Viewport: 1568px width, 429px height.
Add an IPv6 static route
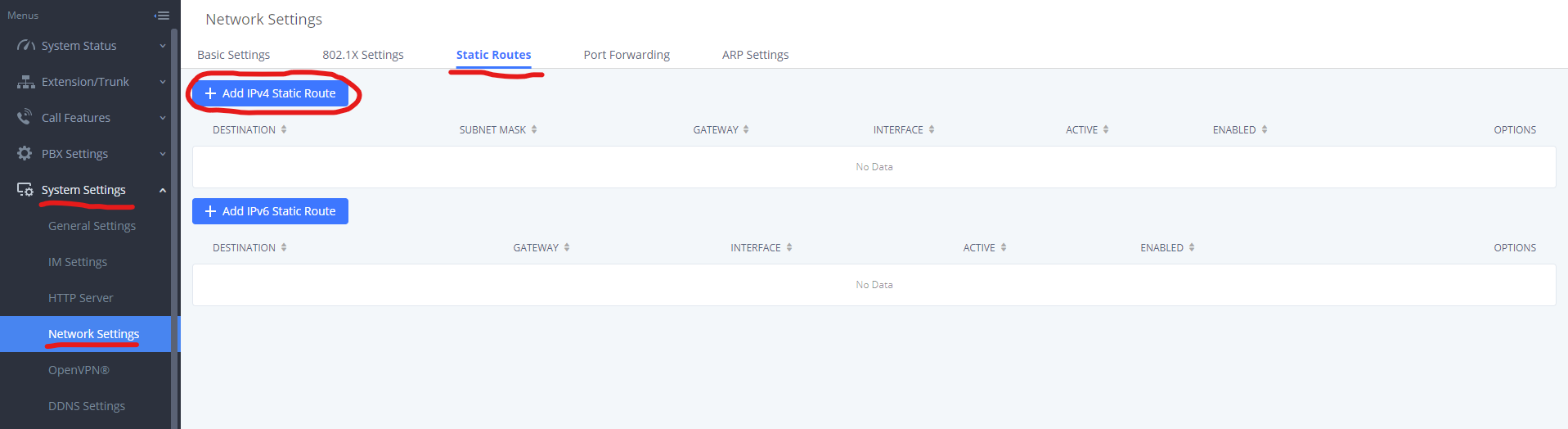click(x=270, y=211)
